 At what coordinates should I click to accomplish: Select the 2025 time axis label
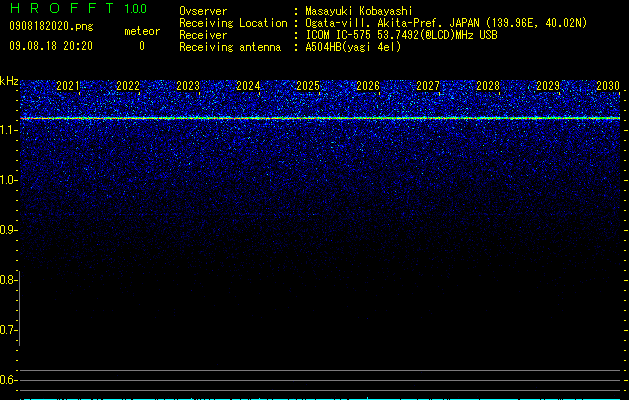tap(308, 86)
